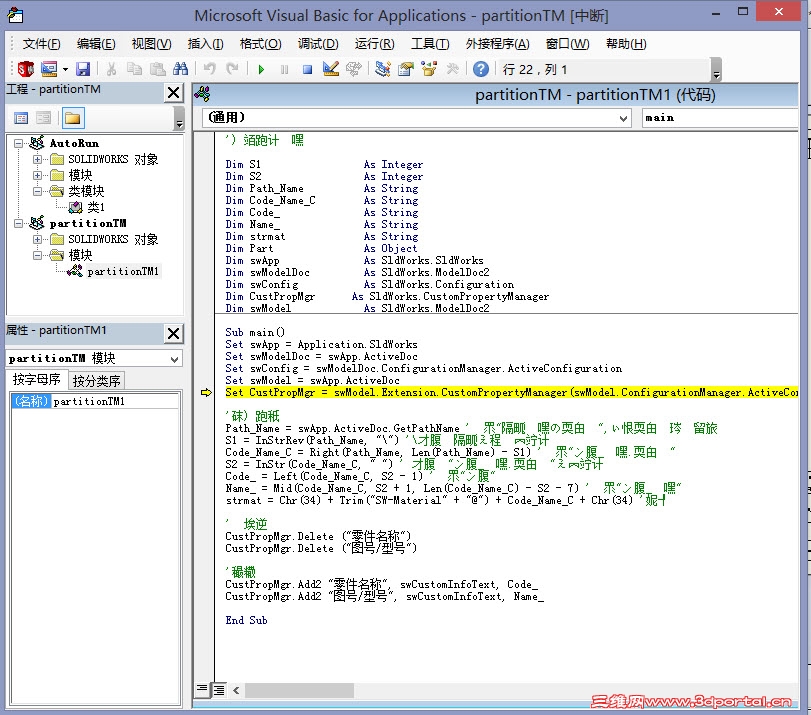811x715 pixels.
Task: Click the Undo arrow icon
Action: click(x=209, y=69)
